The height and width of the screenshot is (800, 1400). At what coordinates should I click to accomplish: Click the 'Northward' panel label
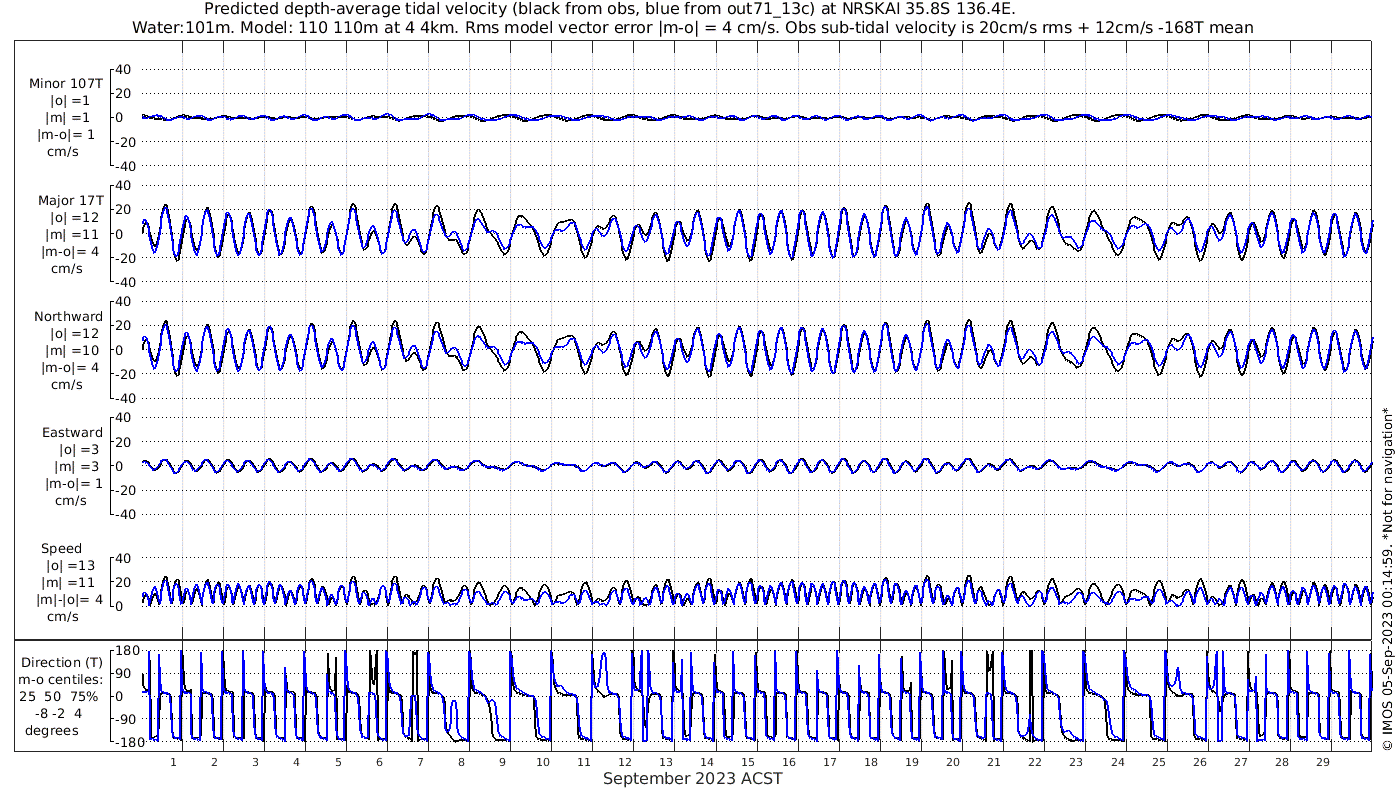click(68, 317)
